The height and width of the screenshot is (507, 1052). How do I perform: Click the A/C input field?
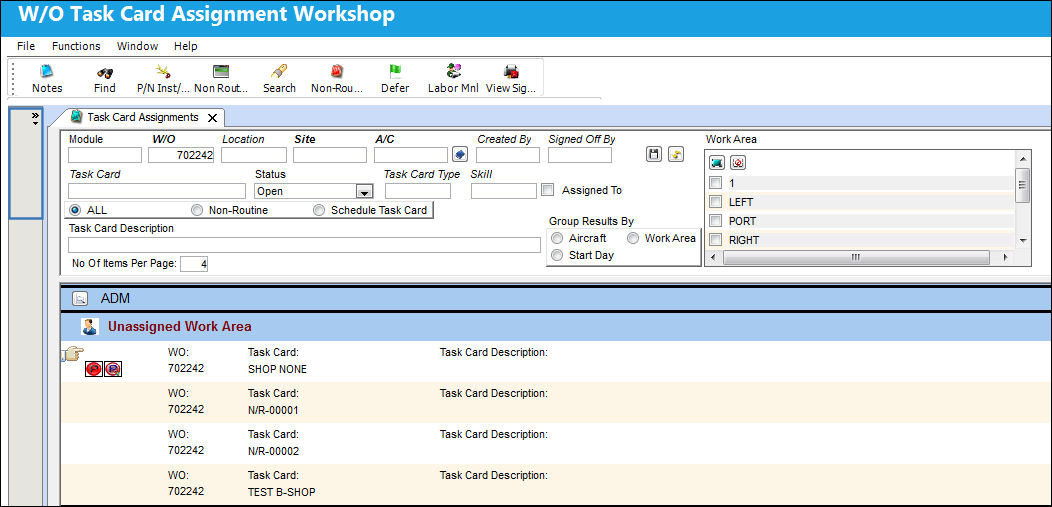(x=411, y=155)
